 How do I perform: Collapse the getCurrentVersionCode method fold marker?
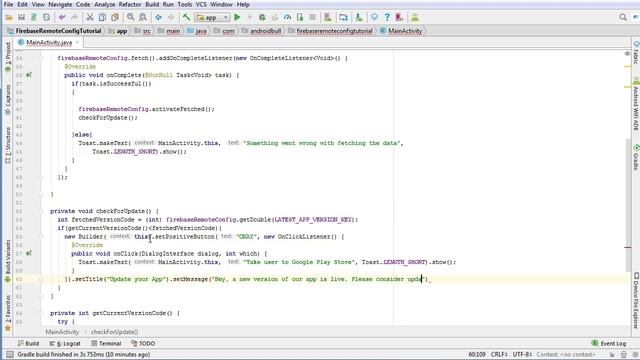41,313
